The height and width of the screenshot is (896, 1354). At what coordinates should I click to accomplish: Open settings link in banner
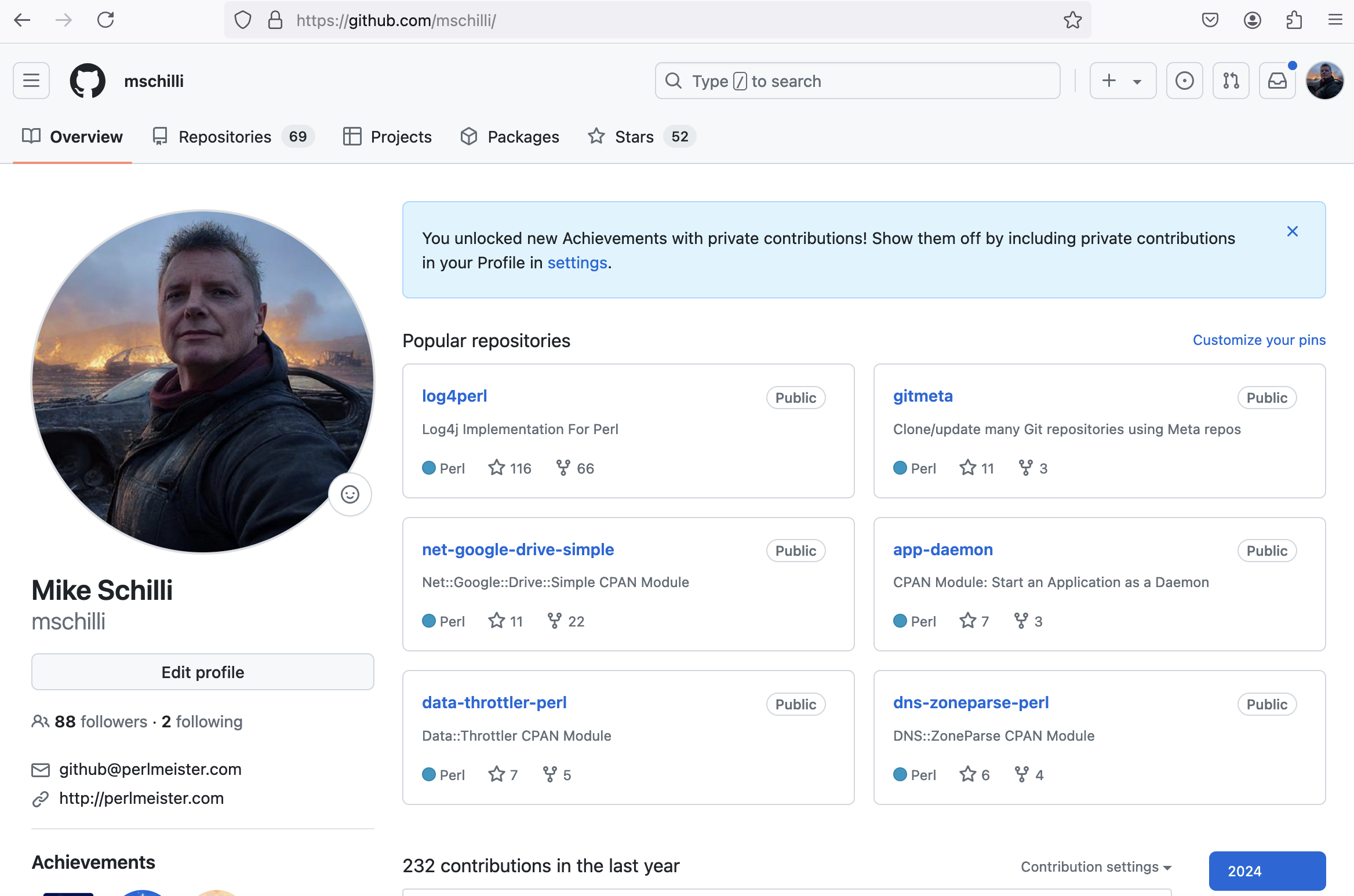pyautogui.click(x=577, y=263)
